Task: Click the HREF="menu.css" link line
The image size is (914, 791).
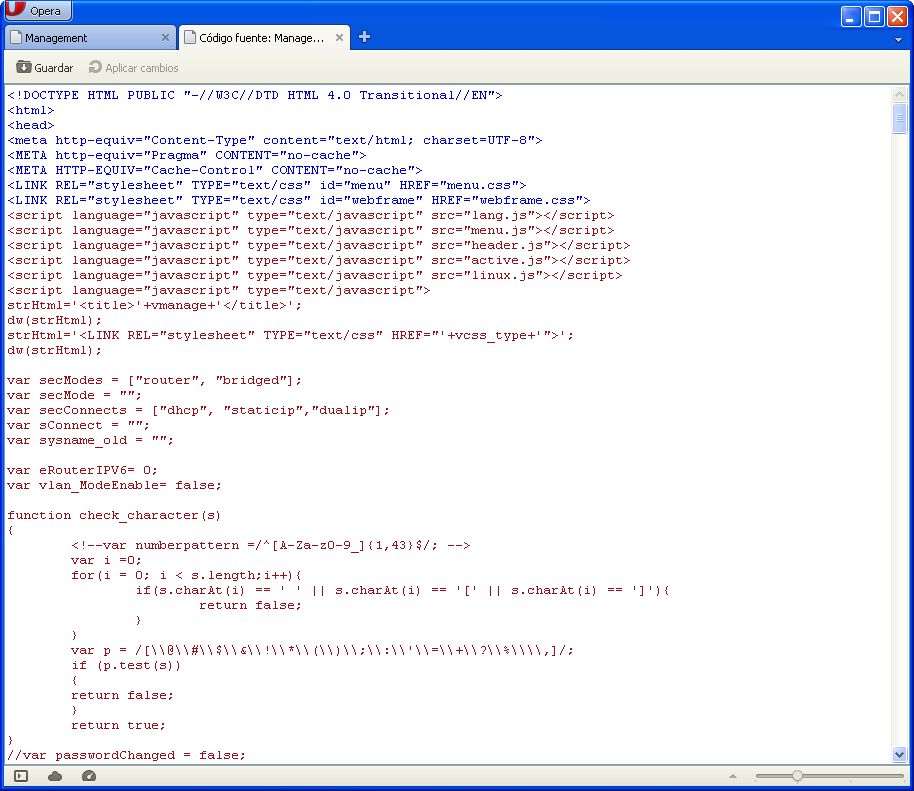Action: pos(266,185)
